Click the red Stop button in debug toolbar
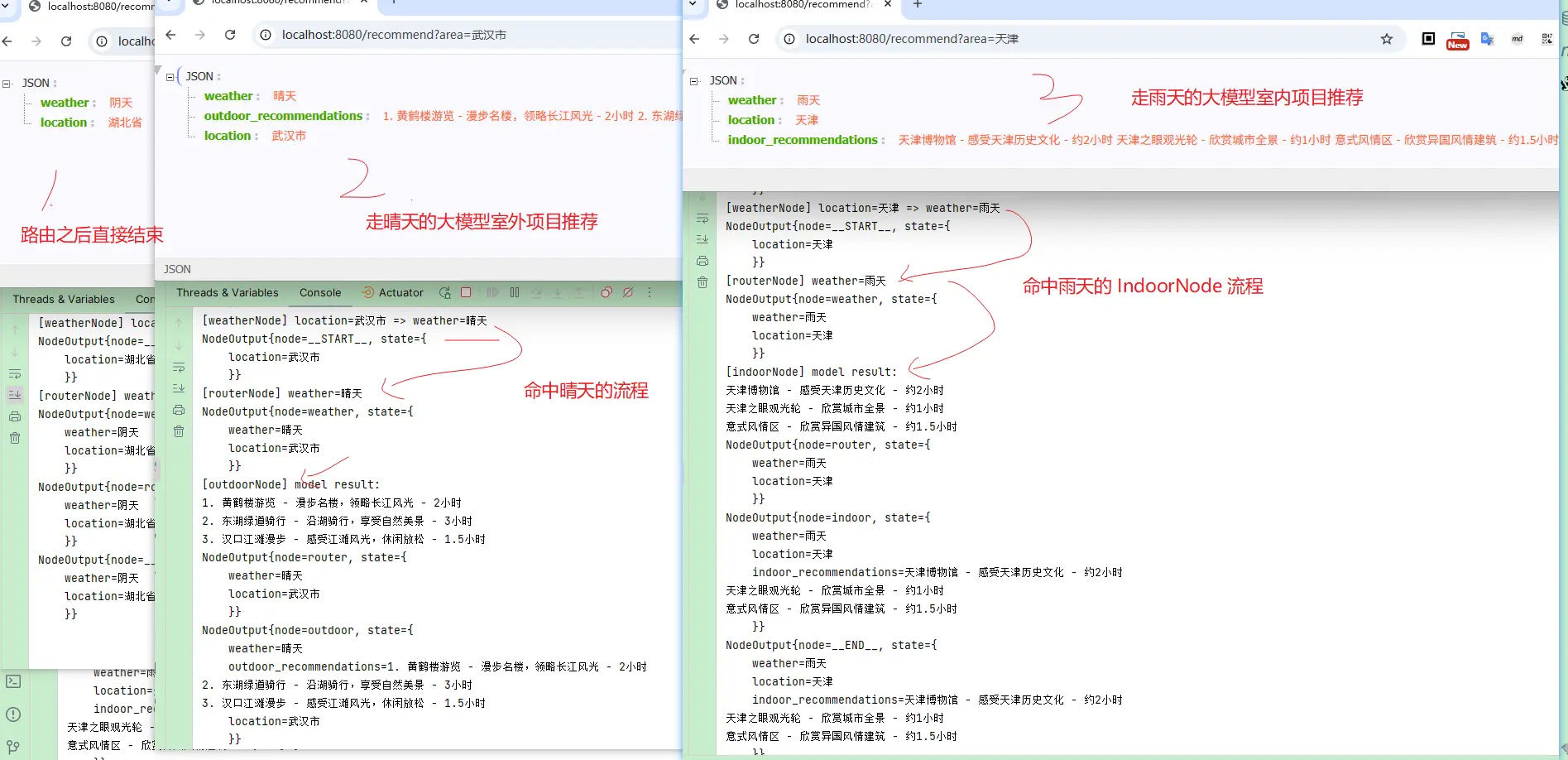This screenshot has height=760, width=1568. (466, 292)
